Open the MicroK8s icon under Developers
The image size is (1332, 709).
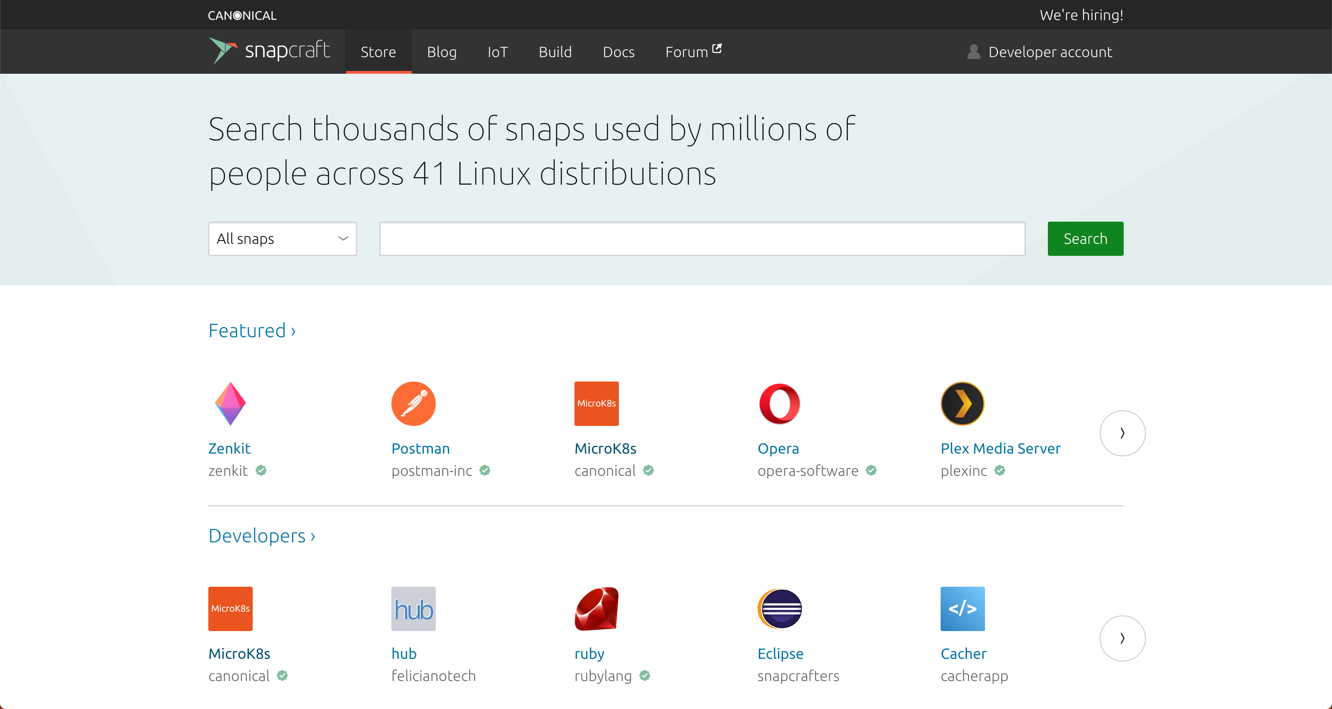click(230, 609)
